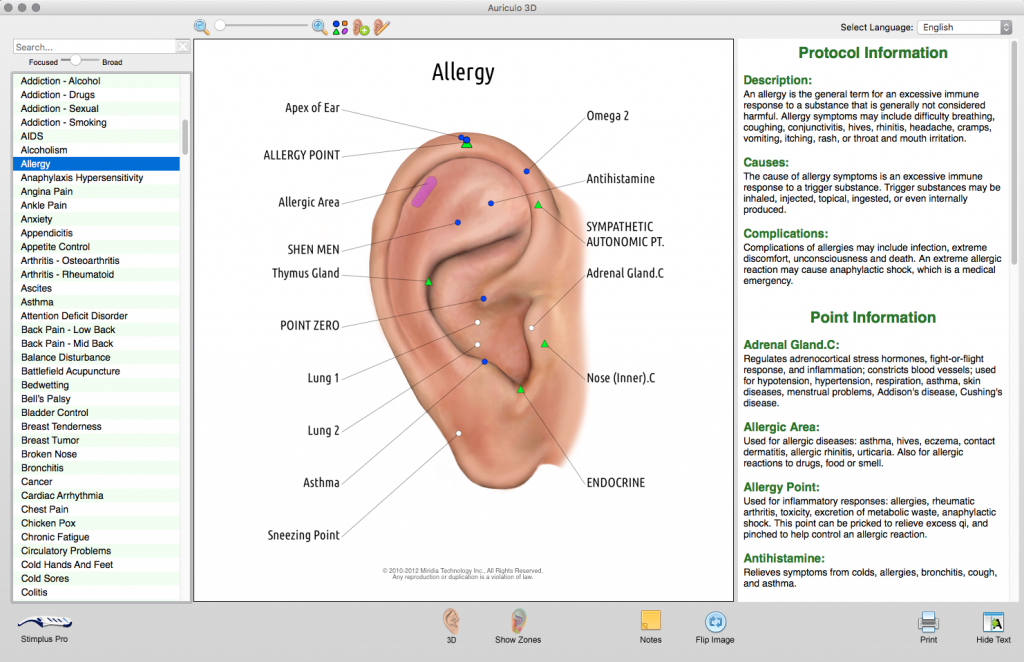The width and height of the screenshot is (1024, 662).
Task: Click the pink Allergic Area zone on the ear
Action: click(x=424, y=192)
